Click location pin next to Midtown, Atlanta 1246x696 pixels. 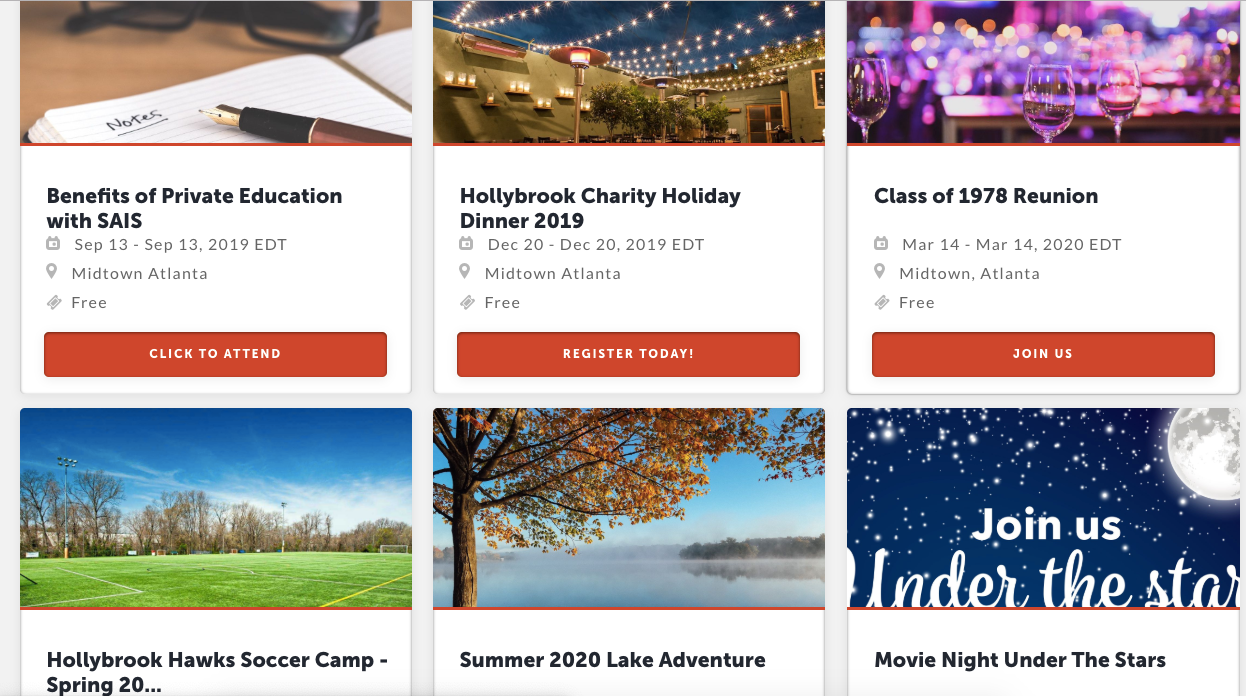(880, 272)
